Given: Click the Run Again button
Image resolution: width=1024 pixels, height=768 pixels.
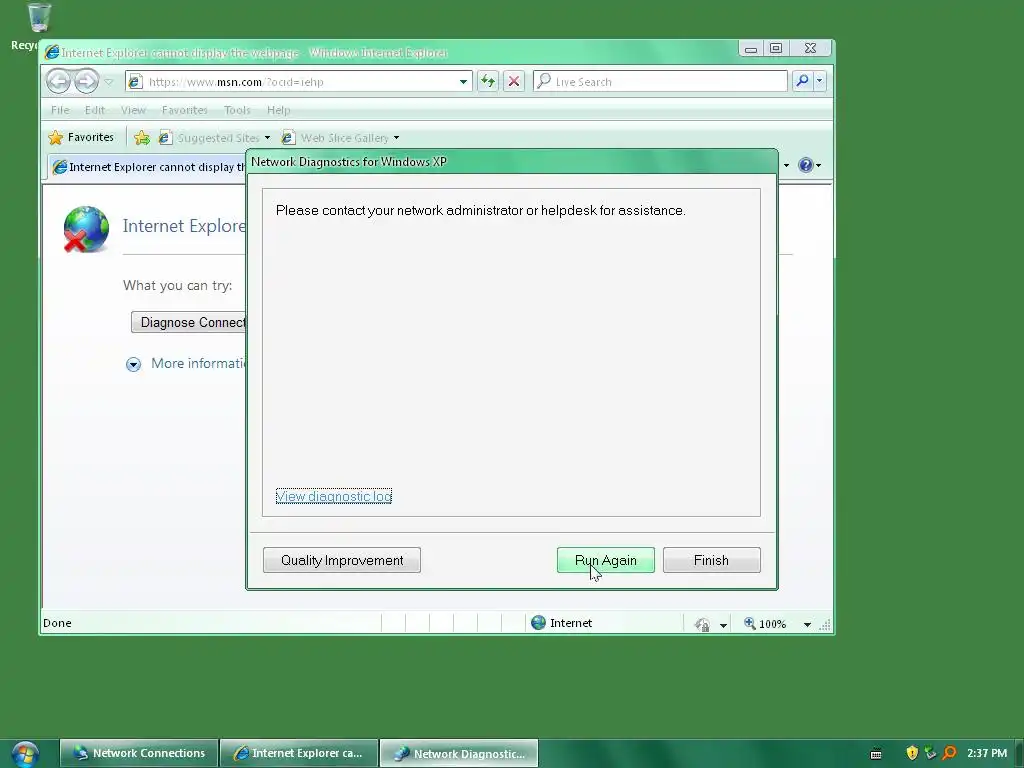Looking at the screenshot, I should (x=605, y=560).
